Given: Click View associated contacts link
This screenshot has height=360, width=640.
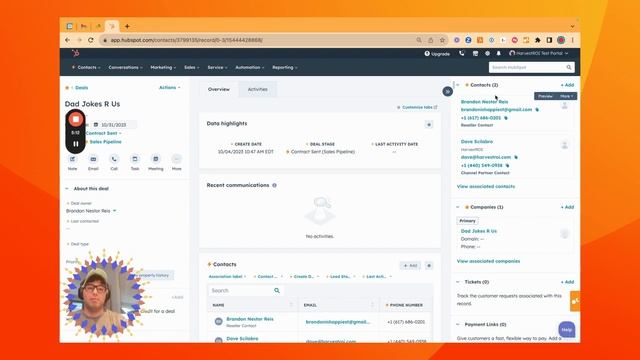Looking at the screenshot, I should click(486, 187).
